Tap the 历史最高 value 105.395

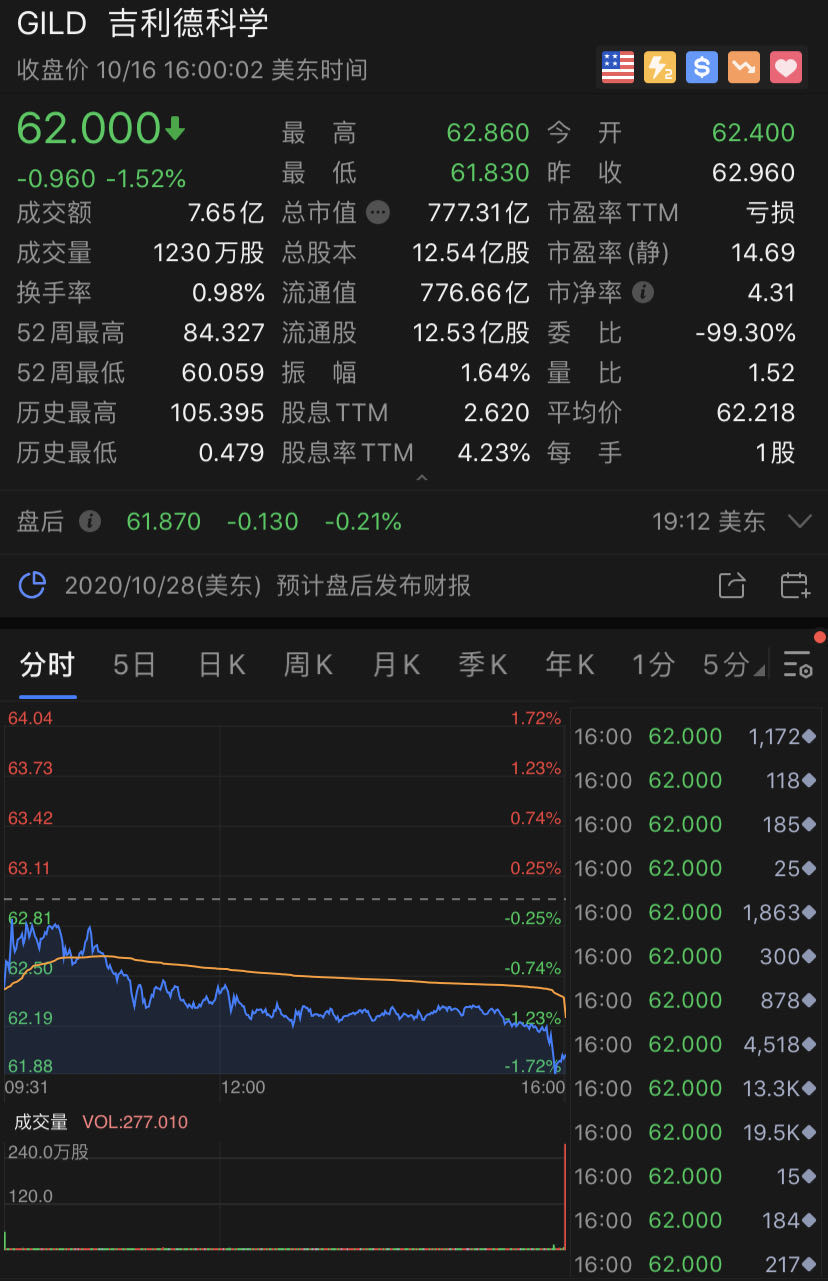click(x=217, y=413)
